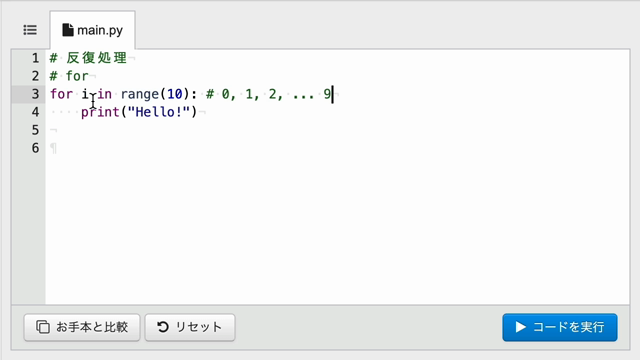
Task: Place cursor in print("Hello!") statement
Action: pyautogui.click(x=139, y=112)
